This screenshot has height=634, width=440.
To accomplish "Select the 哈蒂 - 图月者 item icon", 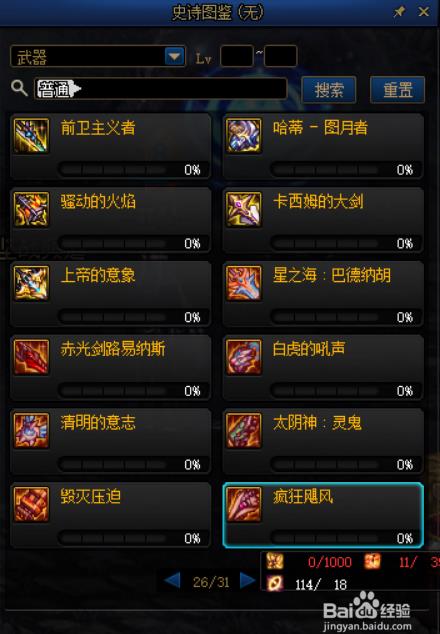I will click(x=243, y=135).
